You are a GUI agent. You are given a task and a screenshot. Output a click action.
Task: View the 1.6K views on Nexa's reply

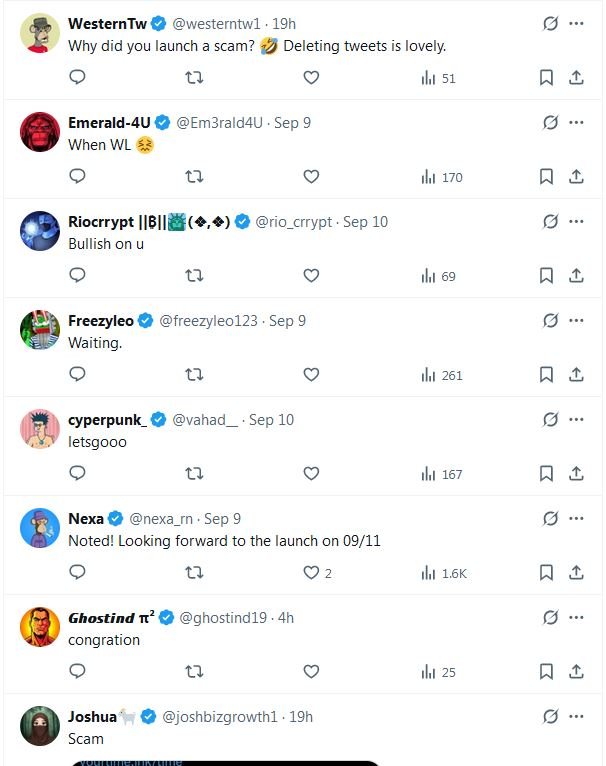point(445,573)
